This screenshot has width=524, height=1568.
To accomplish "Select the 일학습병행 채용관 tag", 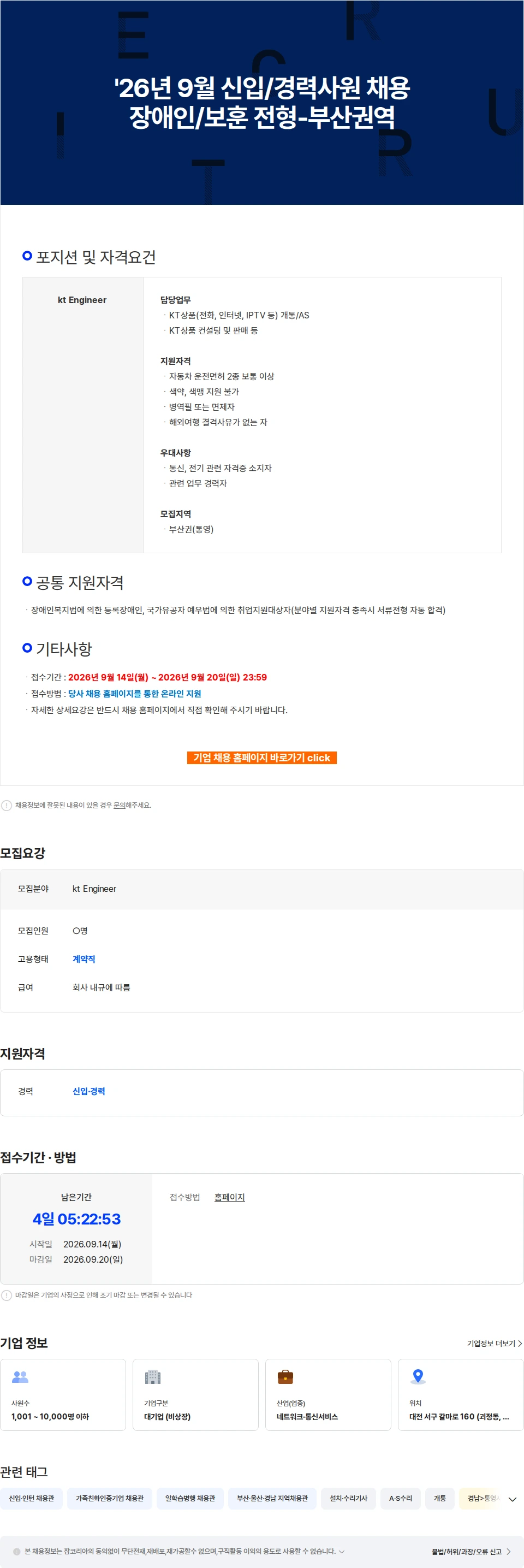I will pyautogui.click(x=190, y=1498).
